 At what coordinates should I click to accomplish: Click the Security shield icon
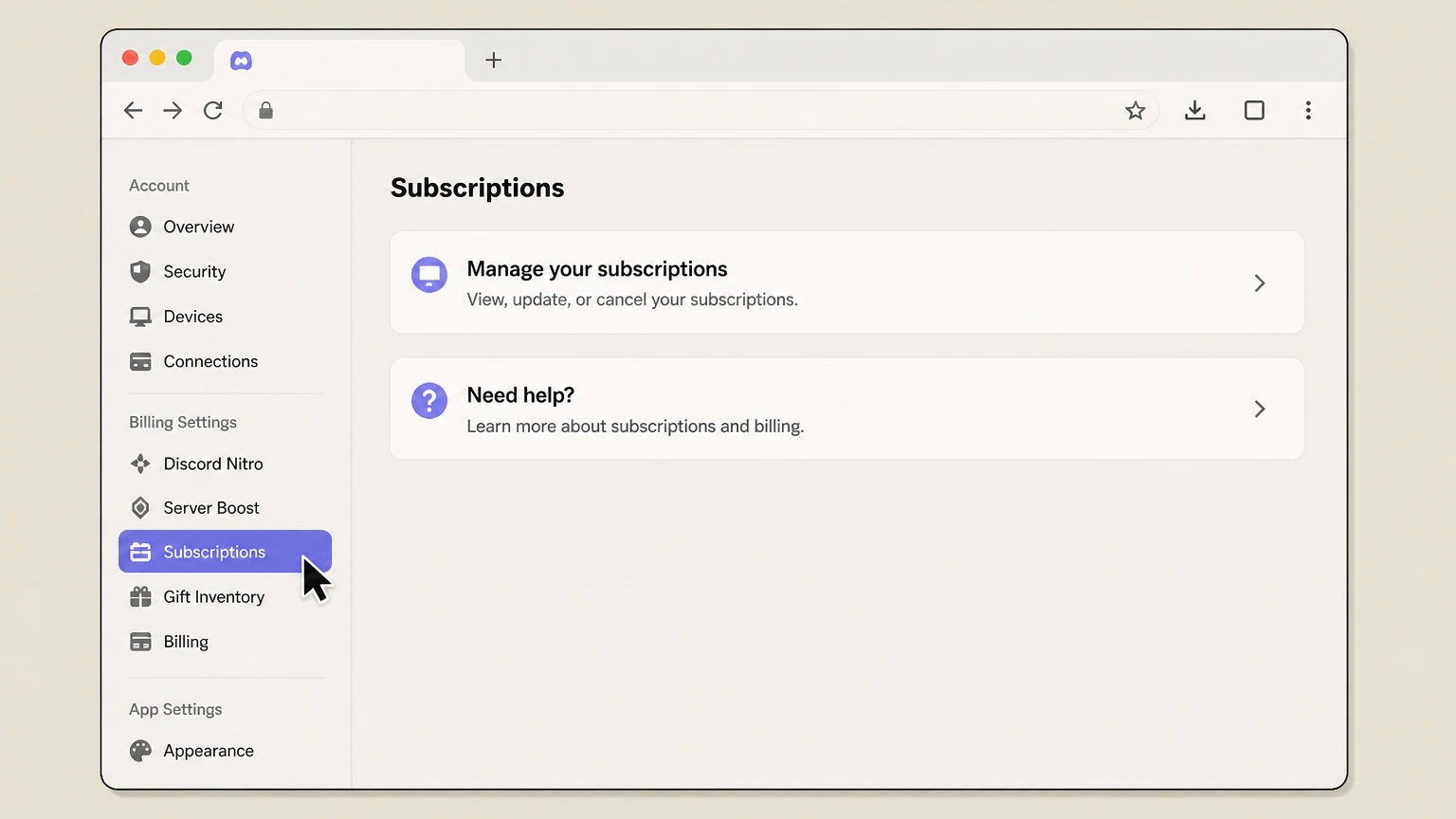click(140, 271)
